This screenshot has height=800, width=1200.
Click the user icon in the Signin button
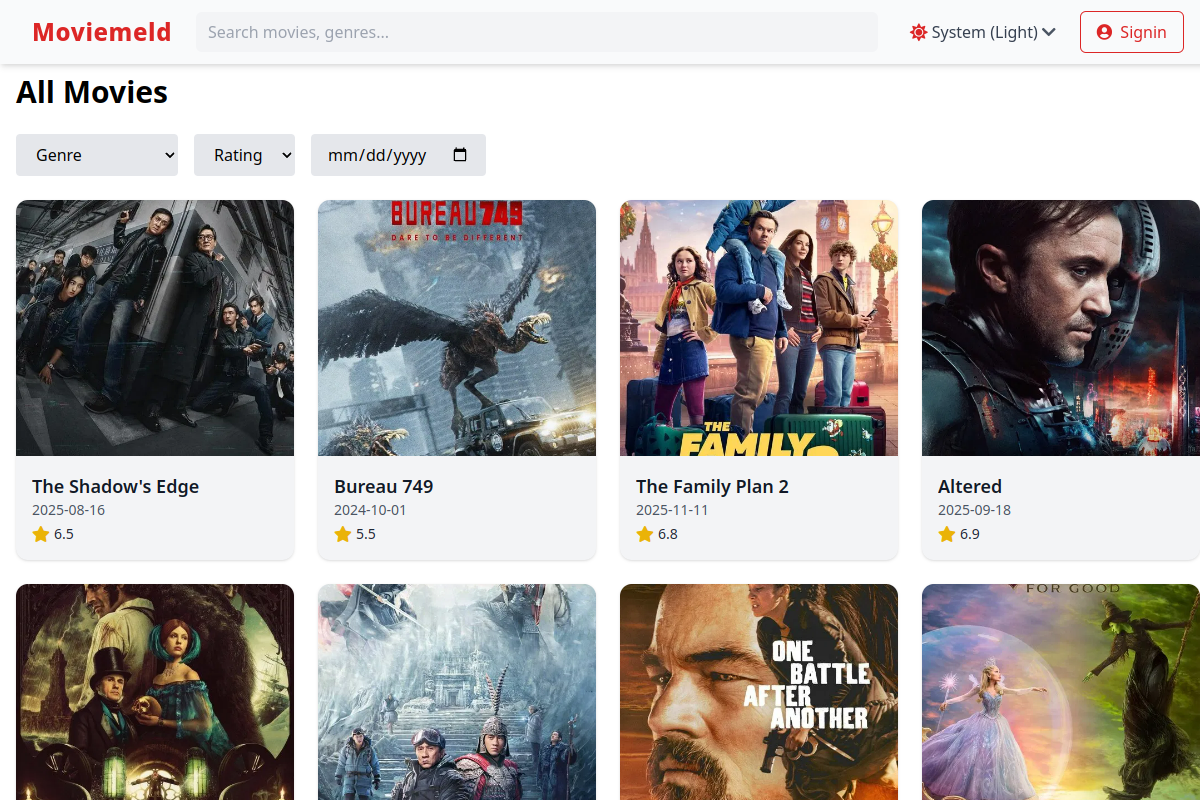click(x=1104, y=32)
